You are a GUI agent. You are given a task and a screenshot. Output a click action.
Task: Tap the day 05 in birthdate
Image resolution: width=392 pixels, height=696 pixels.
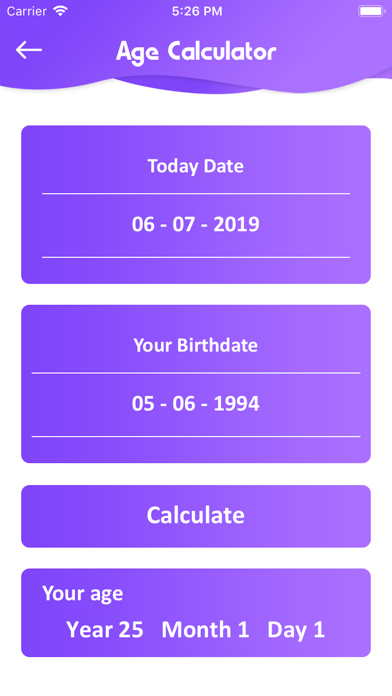[x=143, y=404]
